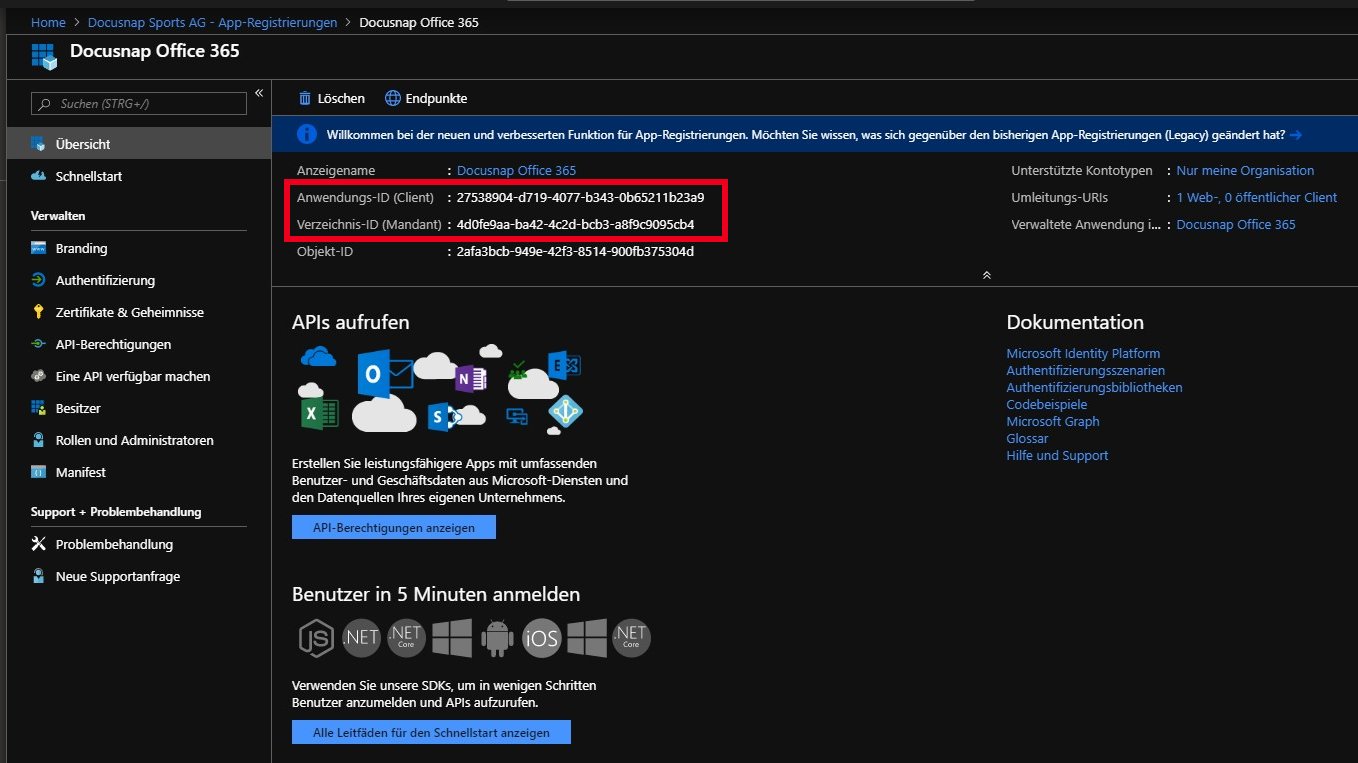Open the Hilfe und Support link
Screen dimensions: 1358x763
(x=1057, y=455)
